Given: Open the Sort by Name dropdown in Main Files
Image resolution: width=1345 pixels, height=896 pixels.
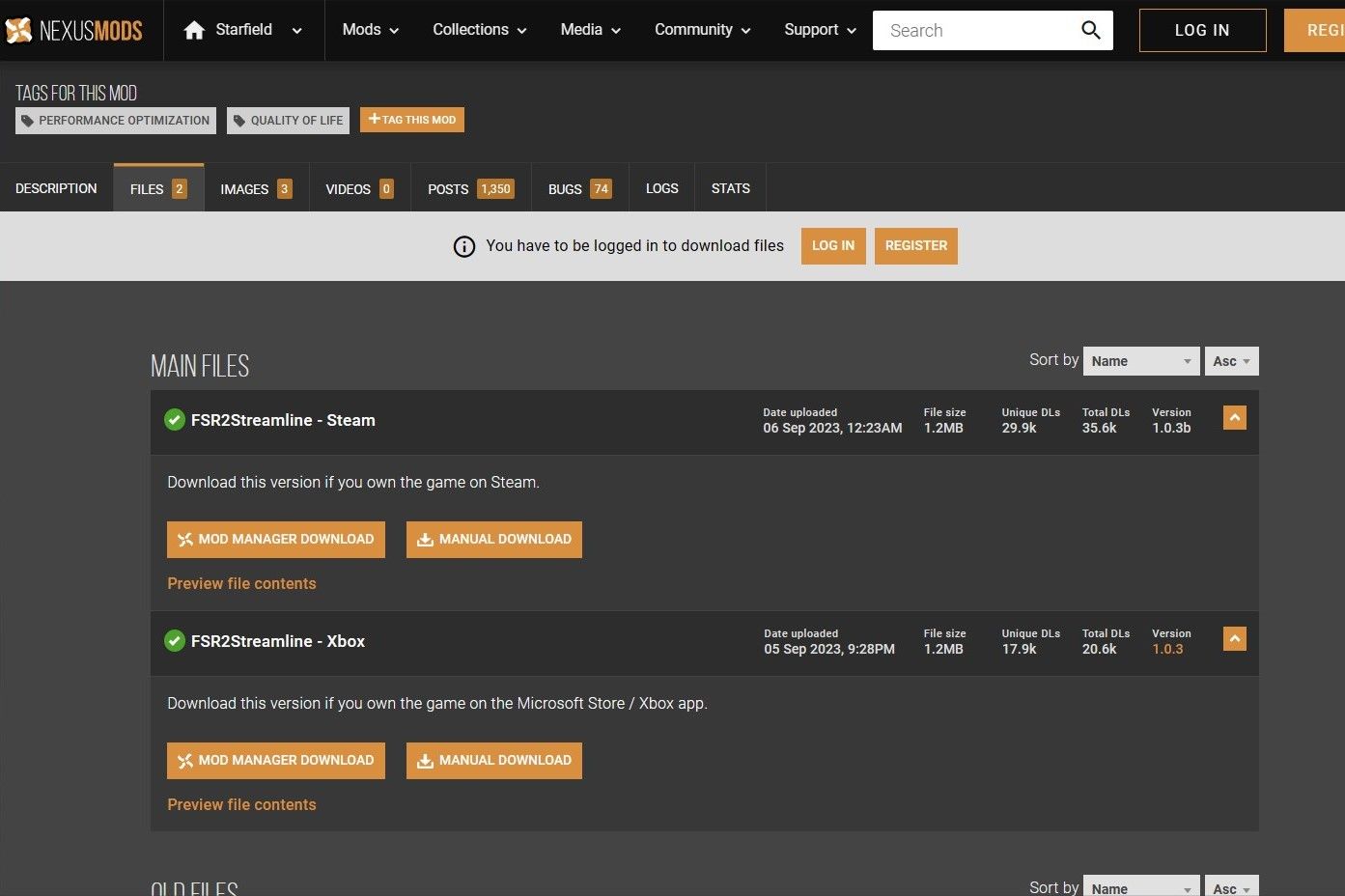Looking at the screenshot, I should point(1140,361).
